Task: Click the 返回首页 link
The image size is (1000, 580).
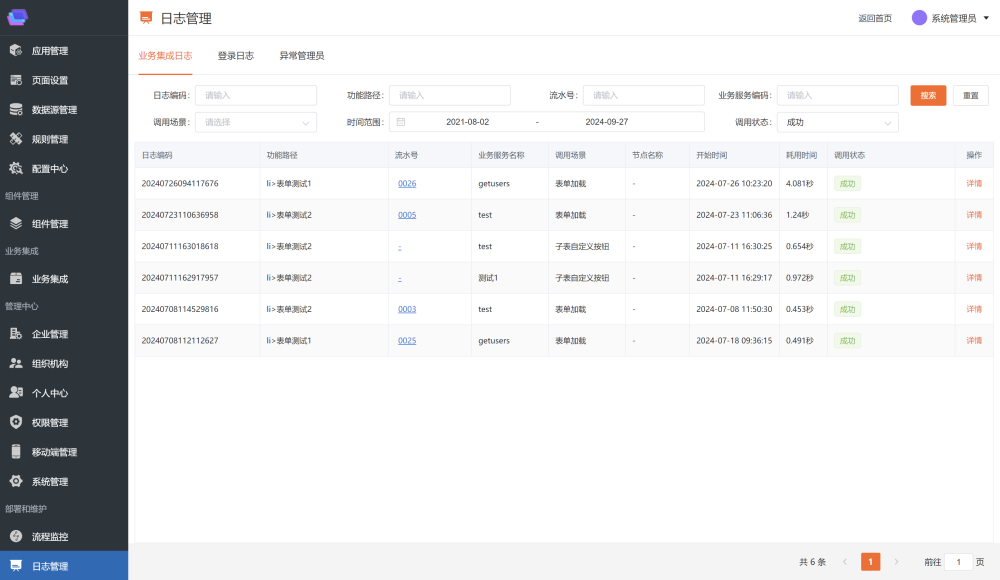Action: tap(874, 18)
